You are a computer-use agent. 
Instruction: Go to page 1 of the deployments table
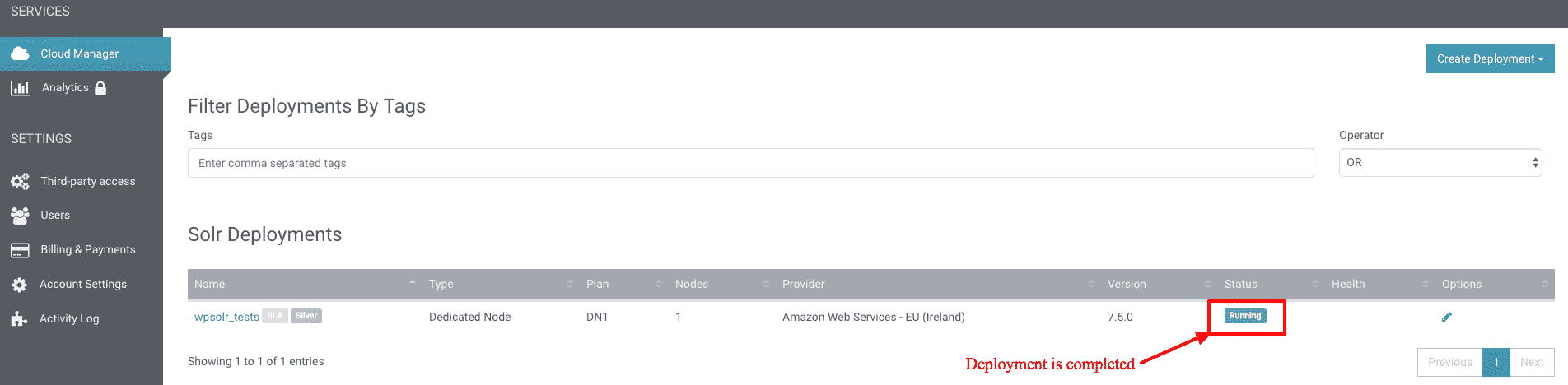click(x=1496, y=362)
